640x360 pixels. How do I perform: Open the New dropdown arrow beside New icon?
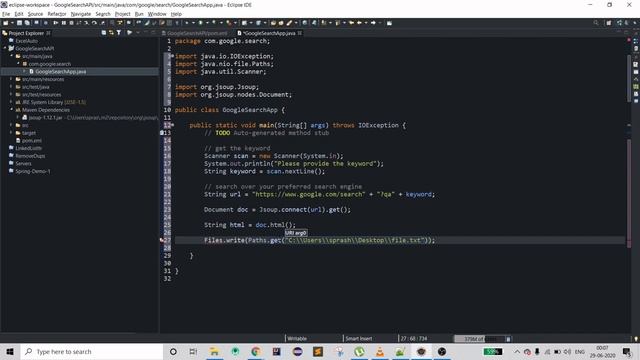[x=12, y=23]
